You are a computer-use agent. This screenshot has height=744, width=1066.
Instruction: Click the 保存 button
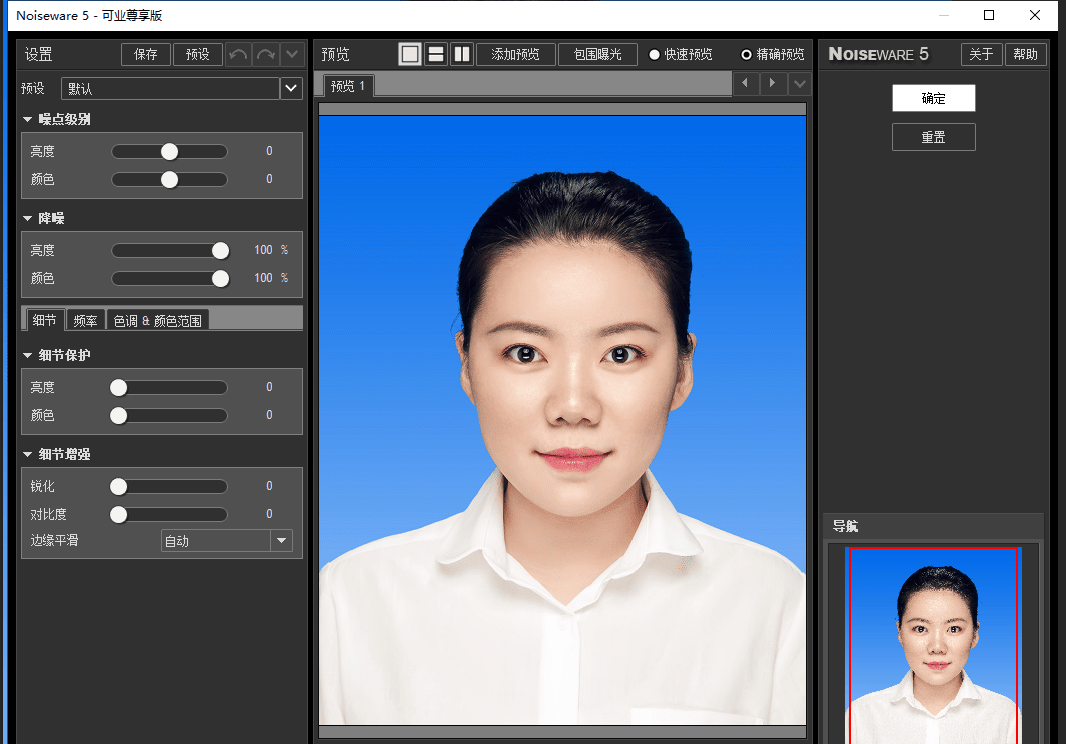tap(145, 54)
